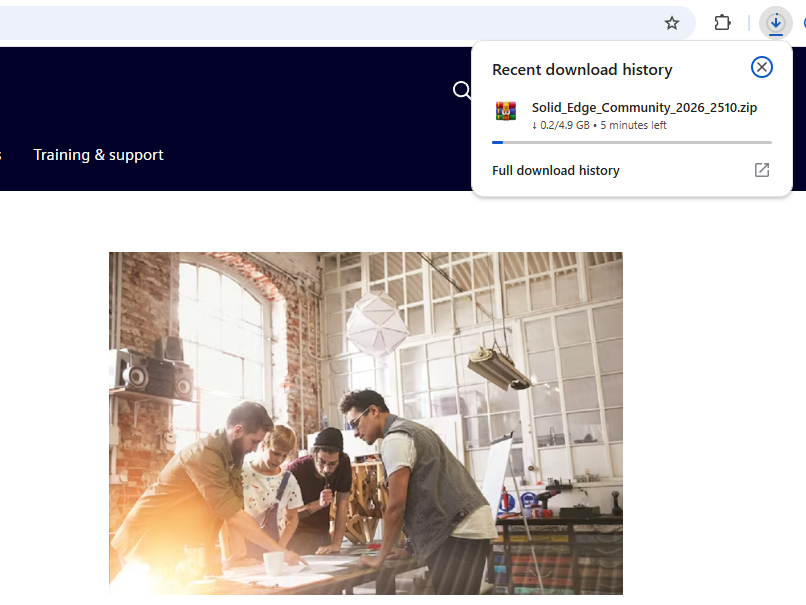Open the website search magnifier icon
The image size is (806, 605).
461,91
